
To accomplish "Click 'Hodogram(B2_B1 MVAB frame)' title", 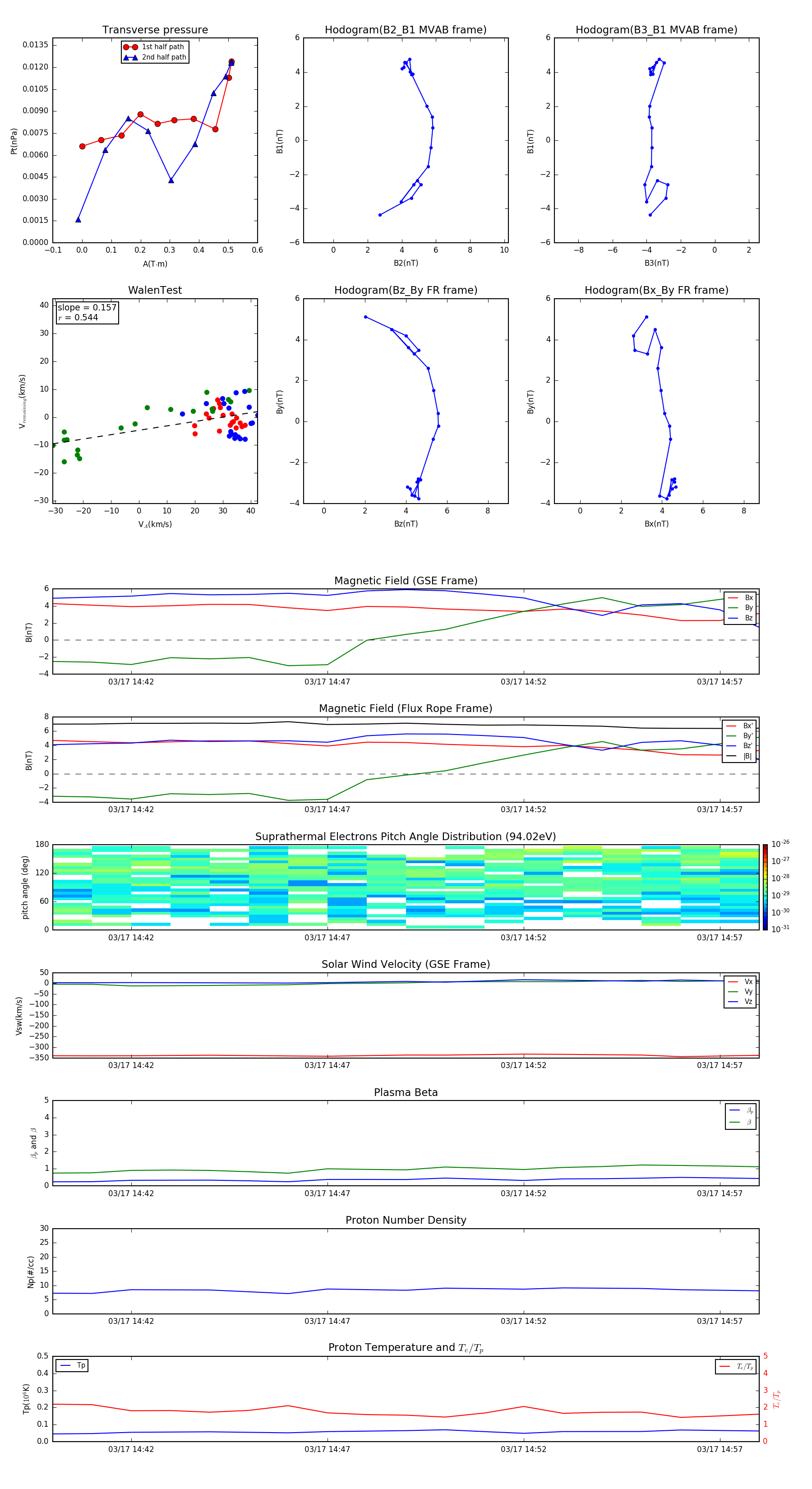I will pos(406,29).
